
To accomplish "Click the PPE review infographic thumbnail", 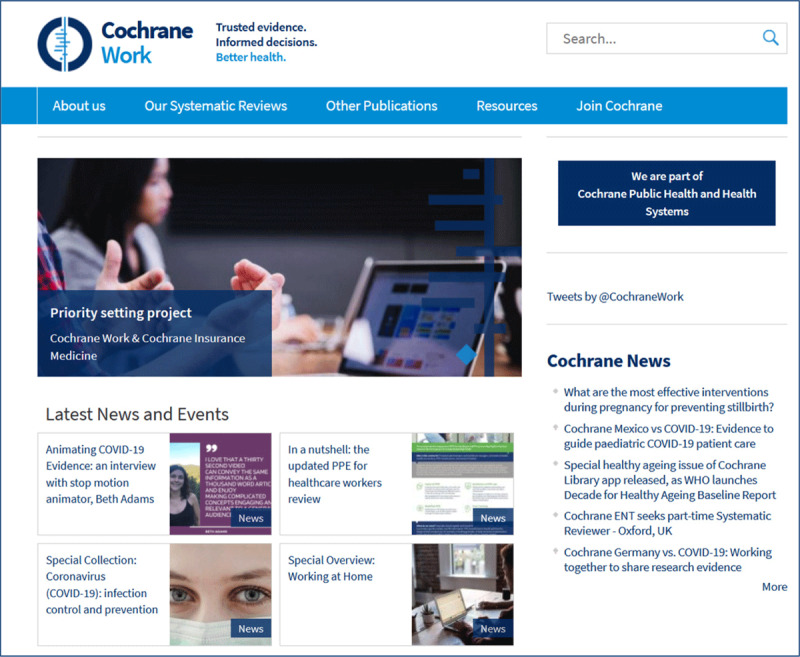I will [x=462, y=484].
